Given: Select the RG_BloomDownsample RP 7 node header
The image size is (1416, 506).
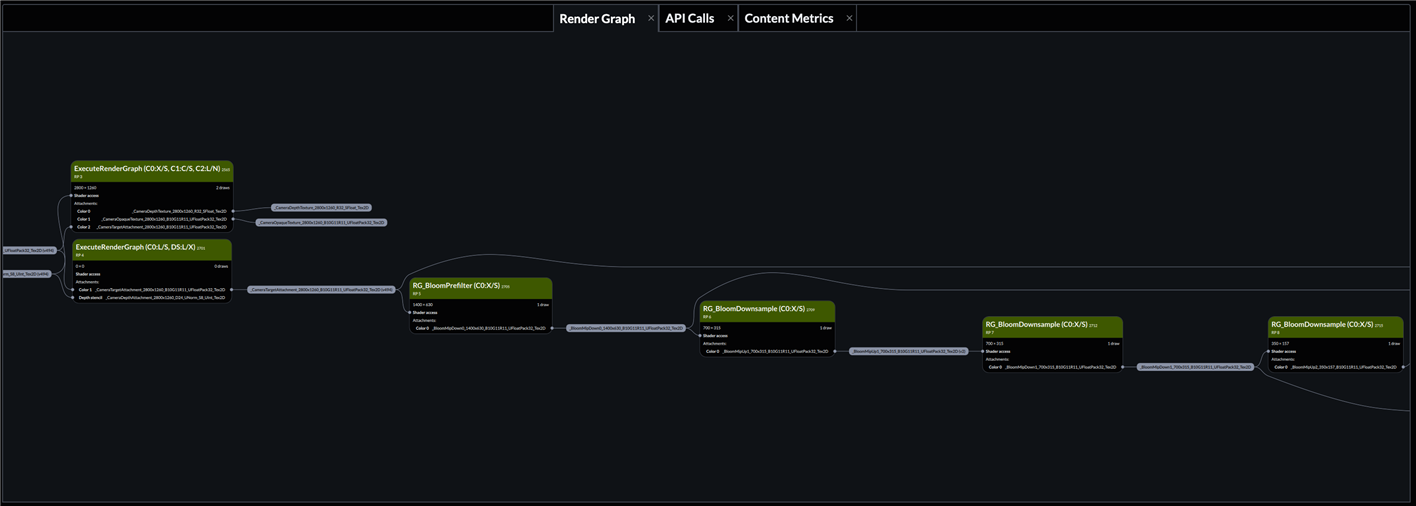Looking at the screenshot, I should pyautogui.click(x=1053, y=328).
